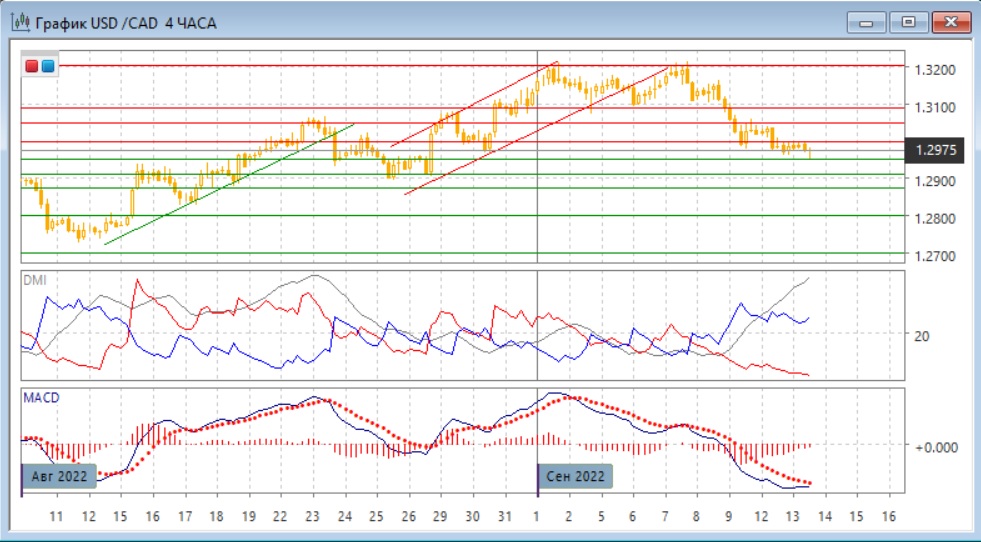
Task: Click the blue square icon on chart
Action: pyautogui.click(x=47, y=66)
